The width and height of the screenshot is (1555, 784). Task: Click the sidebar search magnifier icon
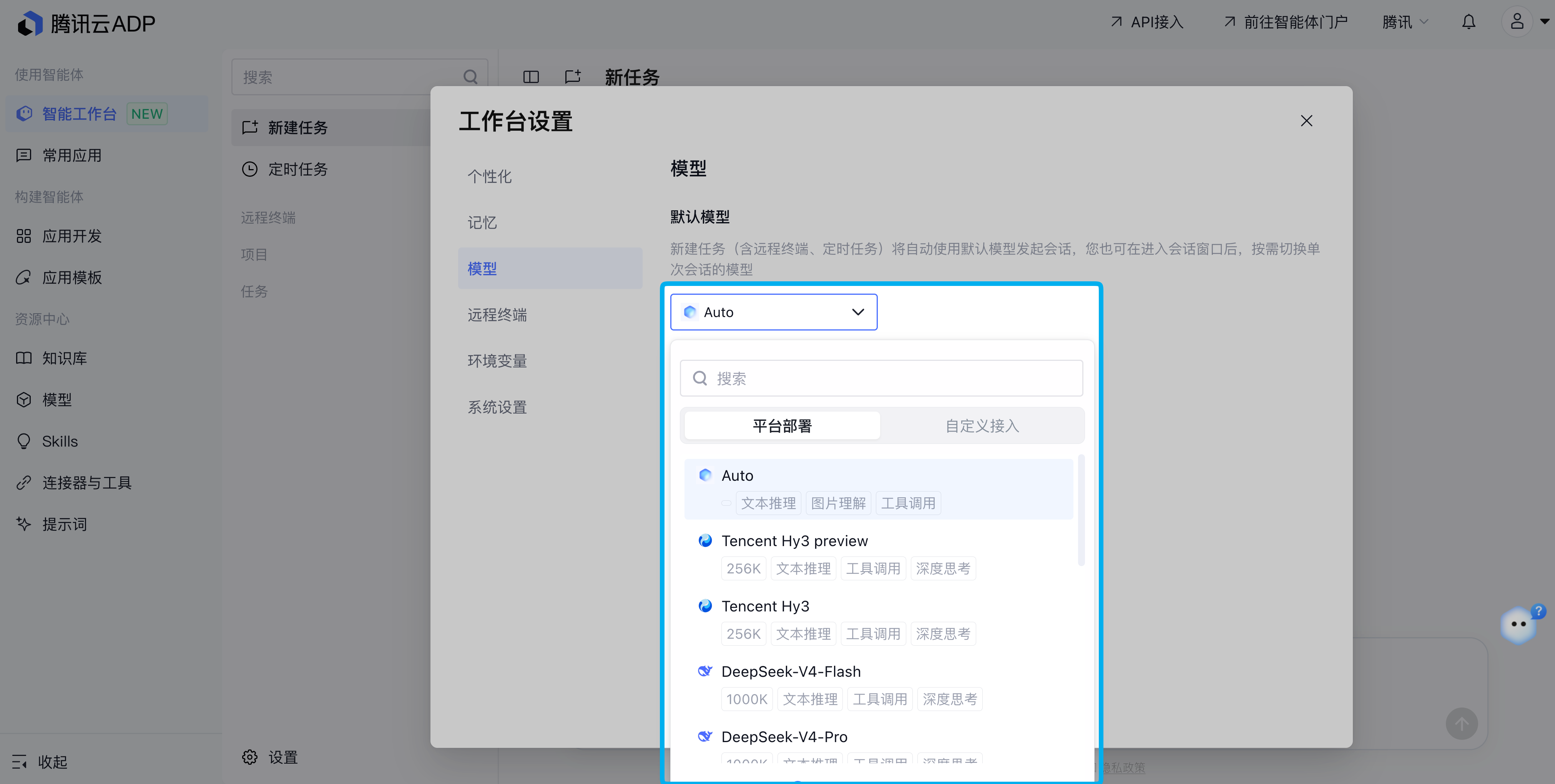(470, 76)
